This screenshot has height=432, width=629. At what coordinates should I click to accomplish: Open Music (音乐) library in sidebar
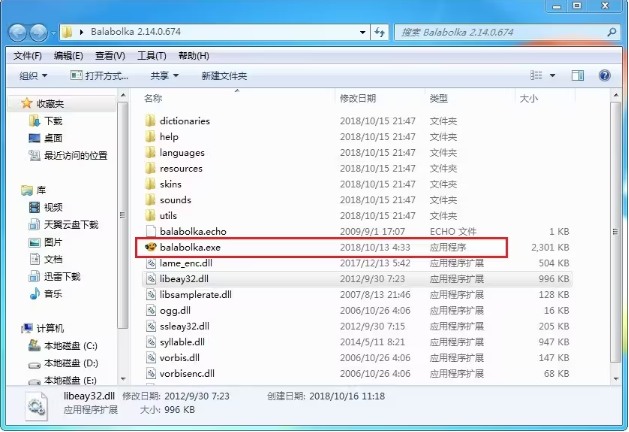point(45,294)
